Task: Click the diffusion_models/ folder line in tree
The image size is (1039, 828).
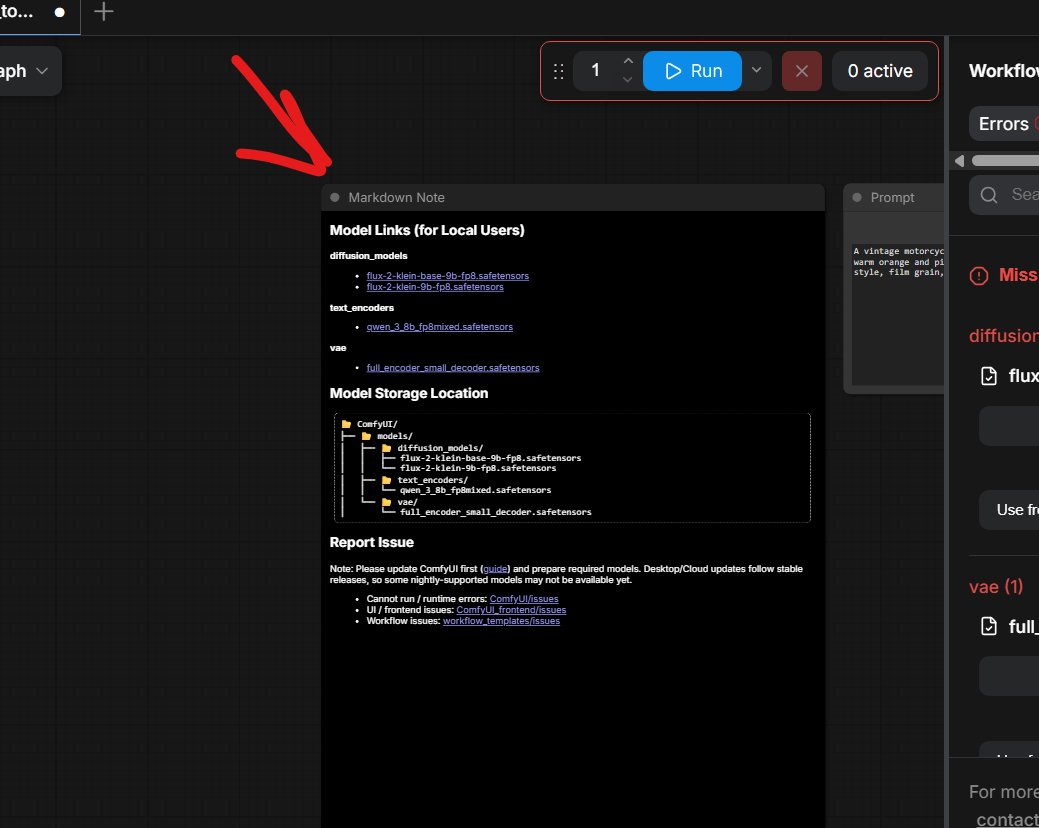Action: 433,448
